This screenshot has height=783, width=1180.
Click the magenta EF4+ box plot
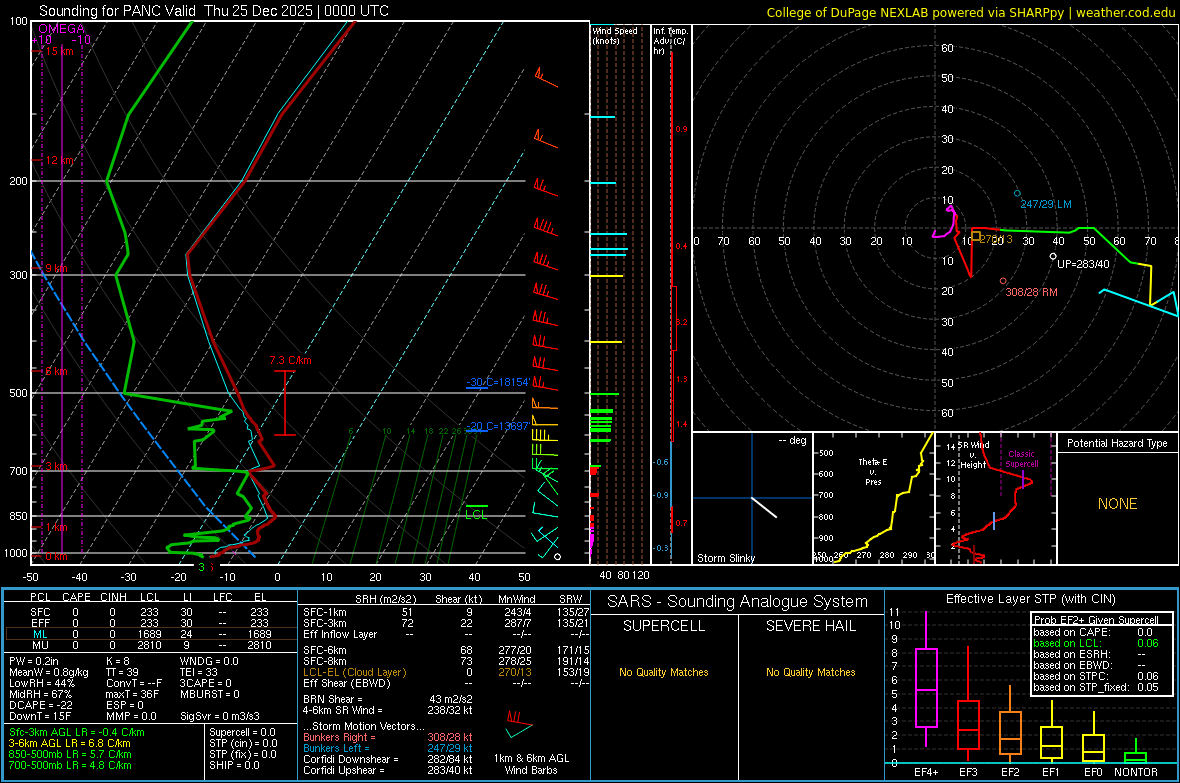point(926,679)
